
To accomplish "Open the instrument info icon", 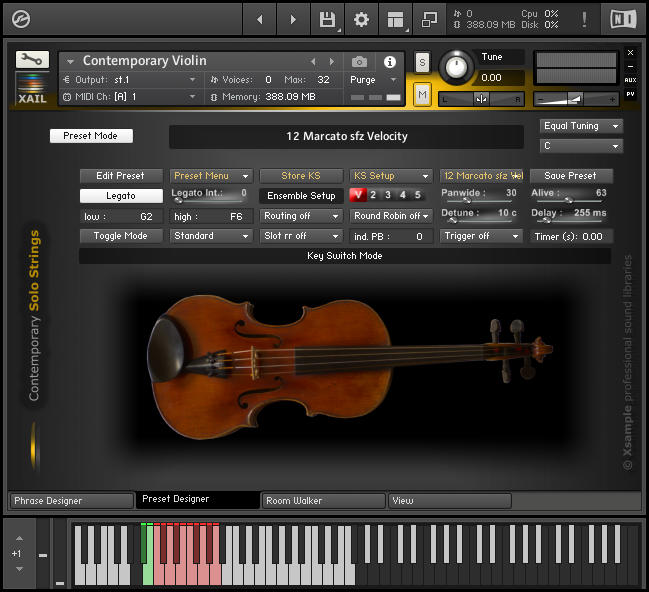I will point(389,62).
